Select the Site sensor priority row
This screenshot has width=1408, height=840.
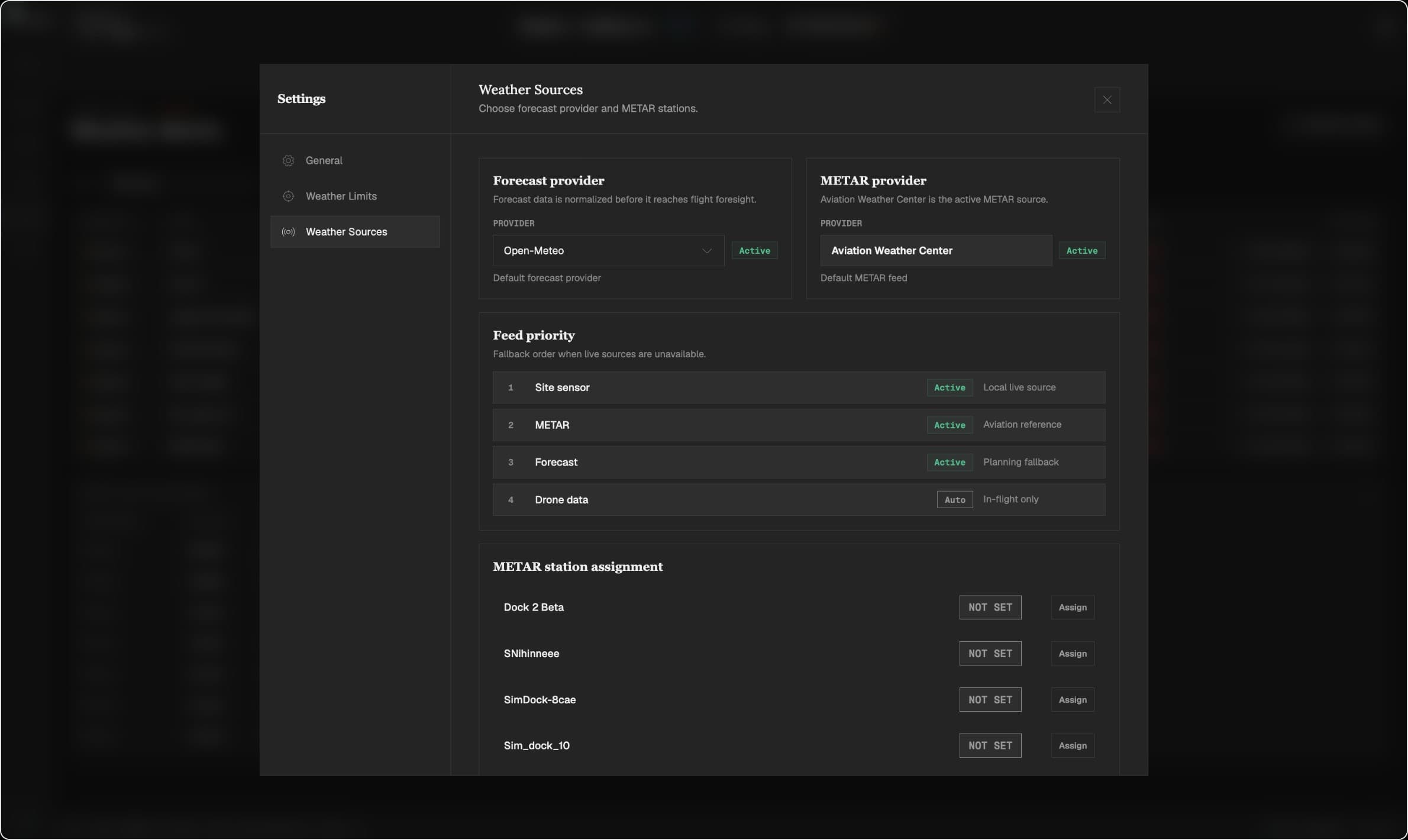coord(799,387)
